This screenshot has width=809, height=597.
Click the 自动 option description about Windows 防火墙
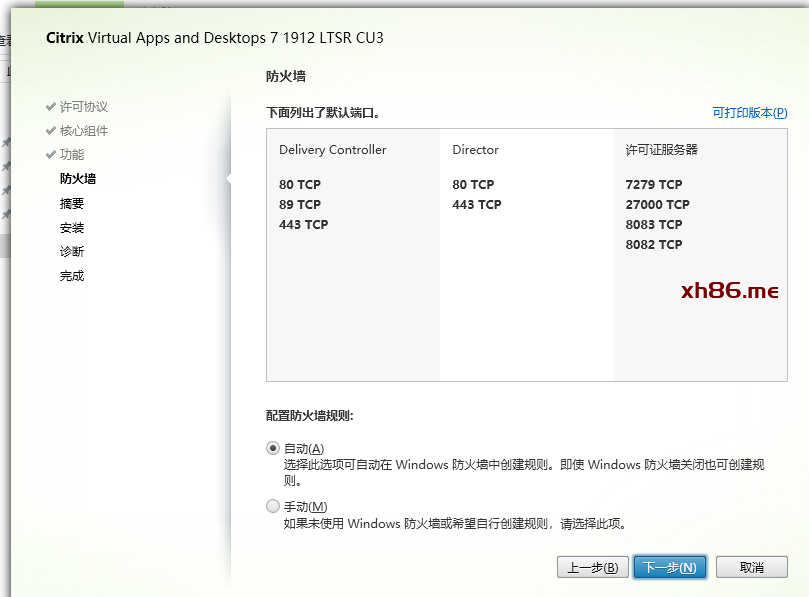pyautogui.click(x=524, y=473)
